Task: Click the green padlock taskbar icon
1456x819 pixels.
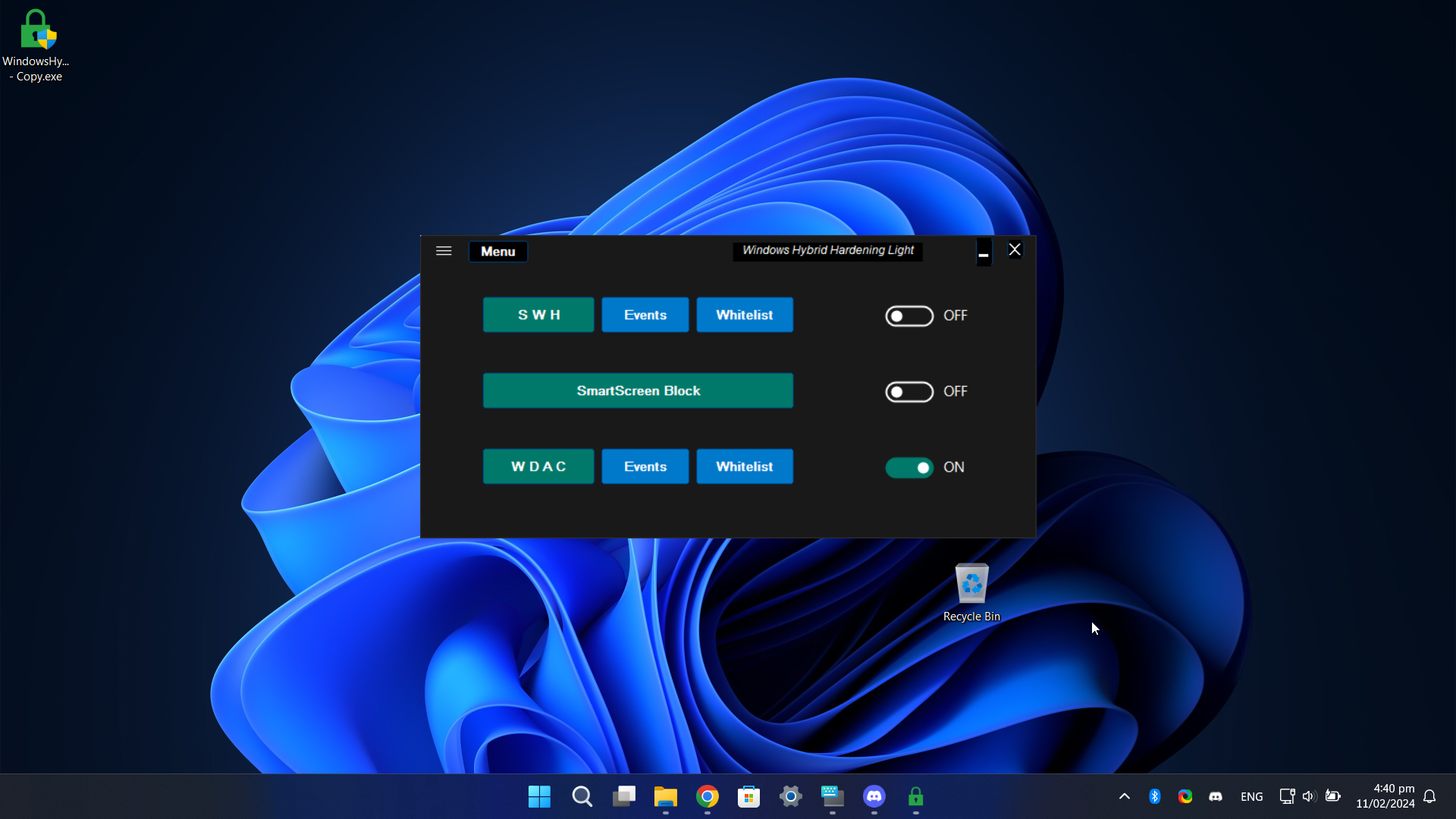Action: (915, 796)
